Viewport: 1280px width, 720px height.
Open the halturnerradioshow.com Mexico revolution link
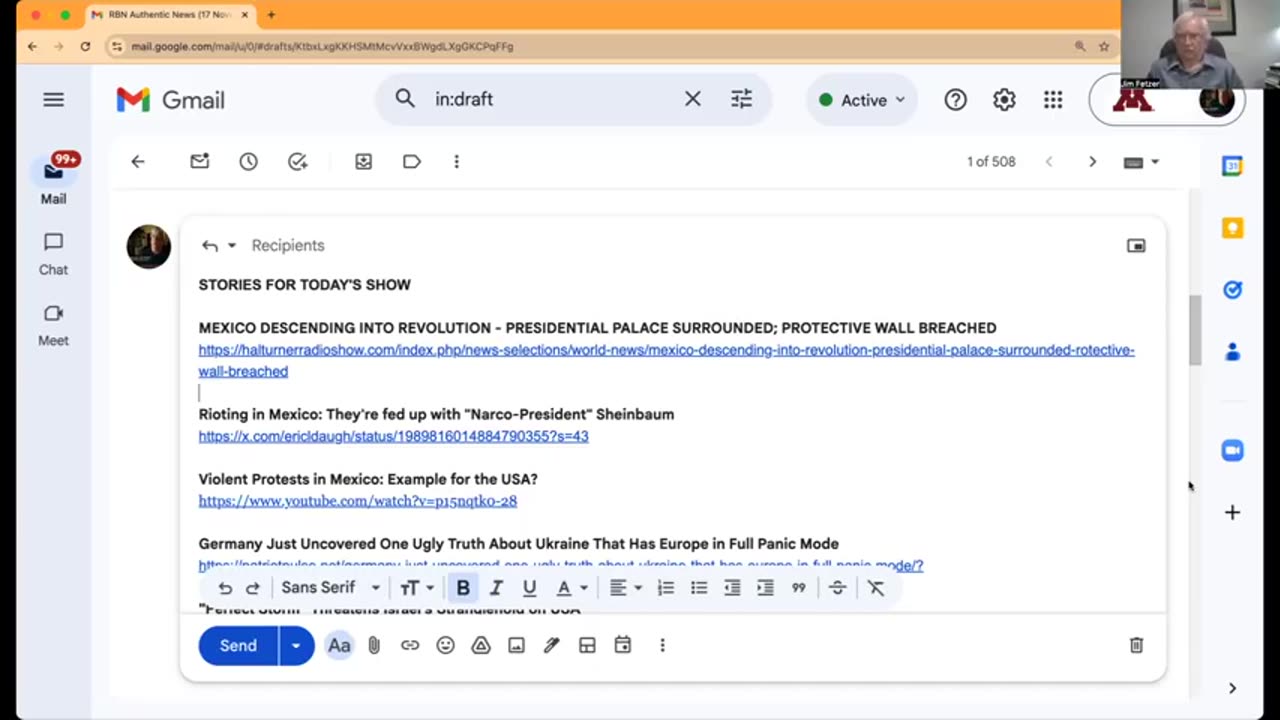coord(666,361)
